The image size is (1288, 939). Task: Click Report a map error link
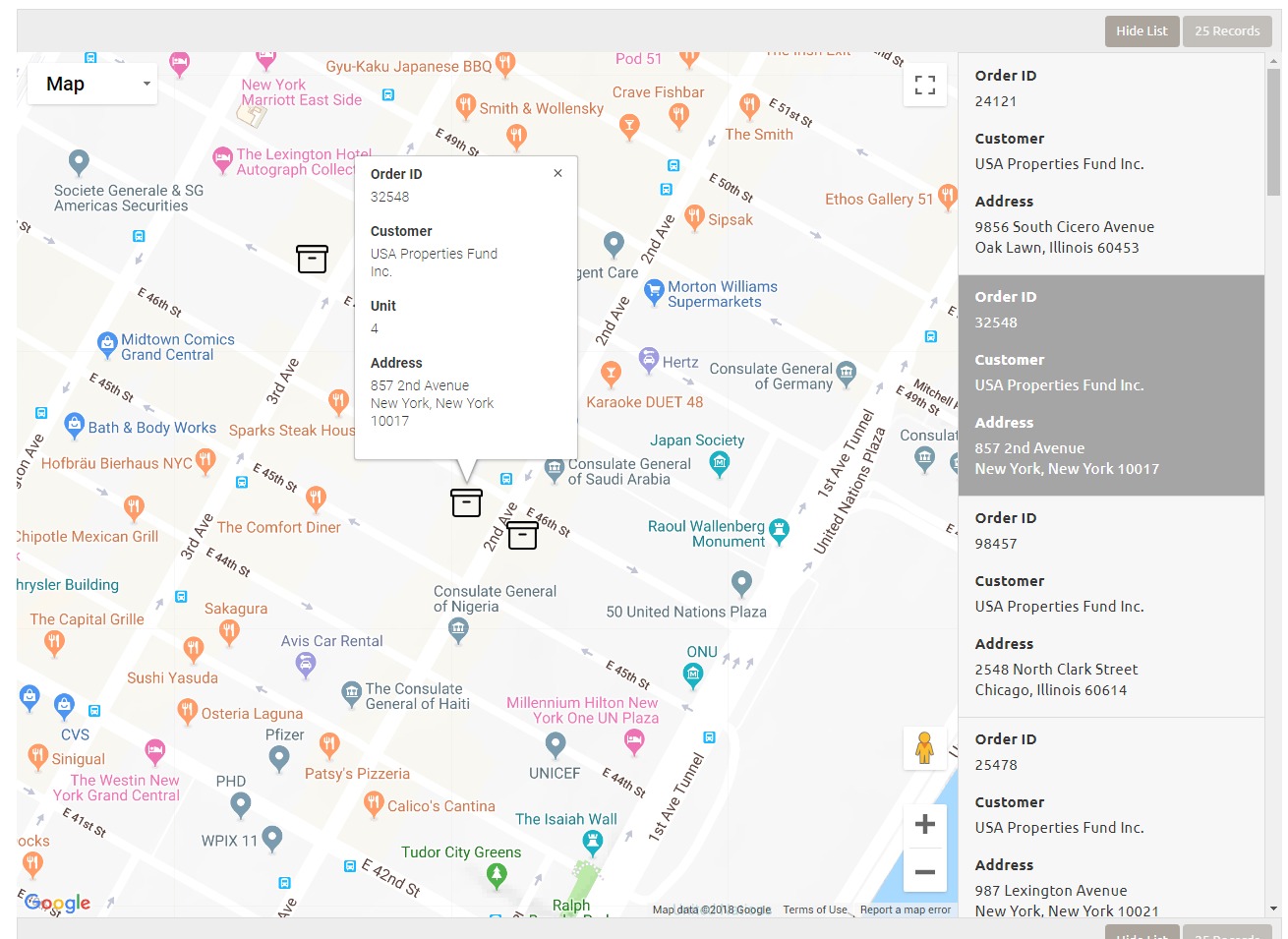point(905,910)
